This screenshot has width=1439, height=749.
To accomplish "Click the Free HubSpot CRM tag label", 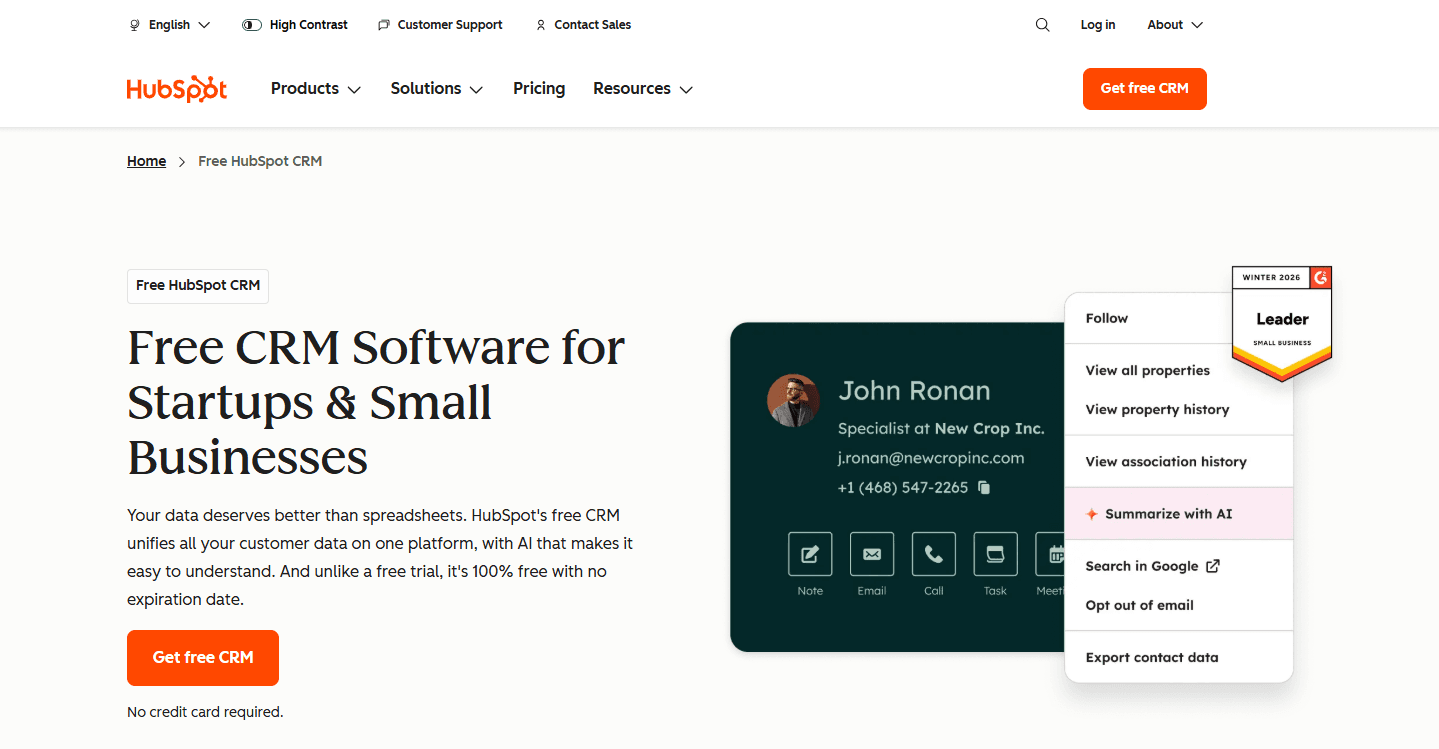I will click(198, 286).
